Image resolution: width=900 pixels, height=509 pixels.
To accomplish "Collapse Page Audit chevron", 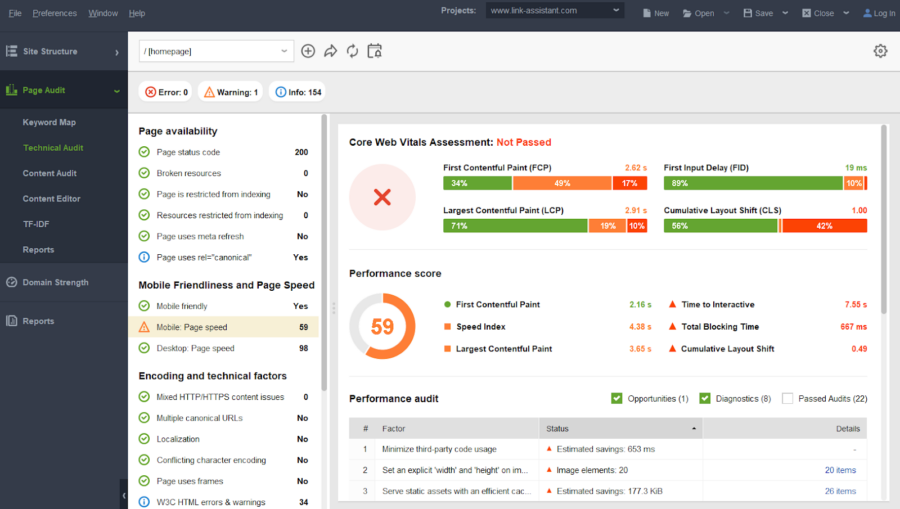I will pyautogui.click(x=117, y=91).
